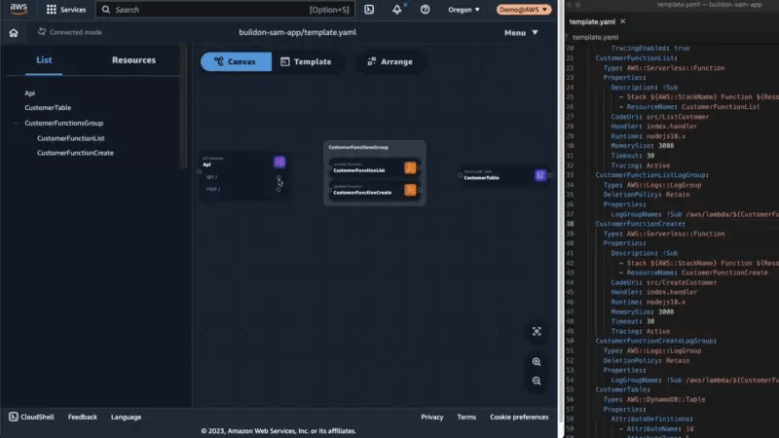
Task: Select the template.yaml editor tab
Action: pos(592,21)
